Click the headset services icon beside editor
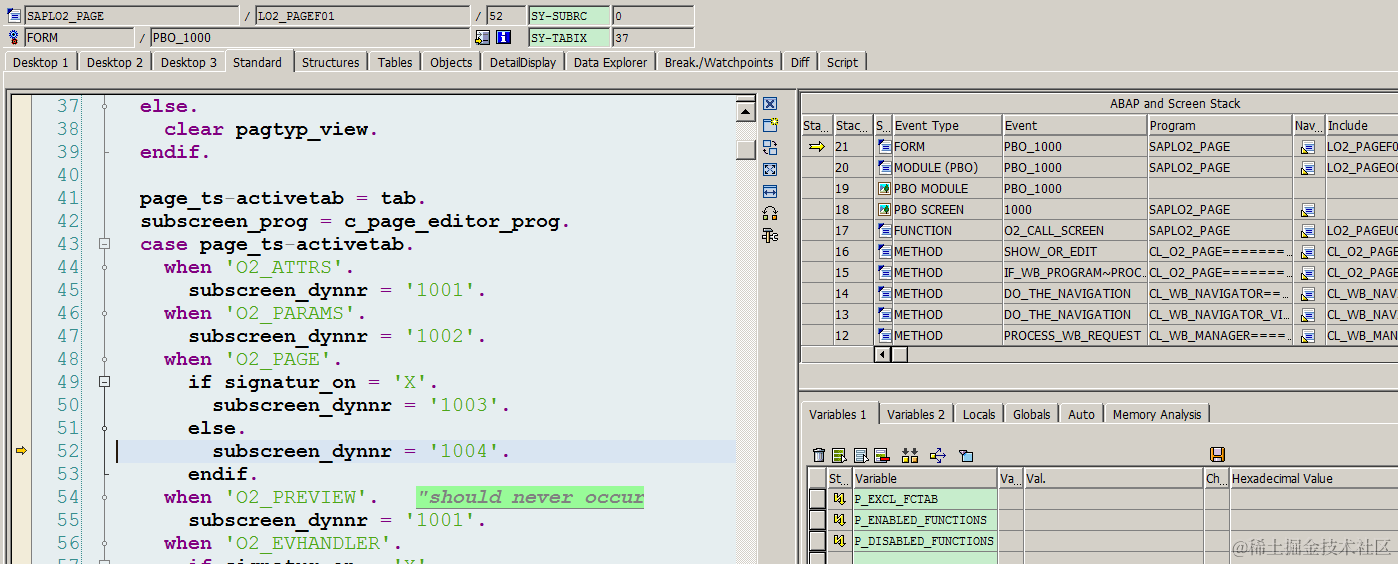1398x564 pixels. click(770, 213)
